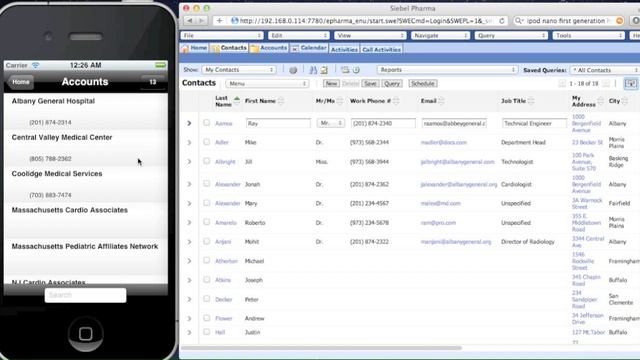Click the New button
Image resolution: width=640 pixels, height=360 pixels.
(x=331, y=84)
